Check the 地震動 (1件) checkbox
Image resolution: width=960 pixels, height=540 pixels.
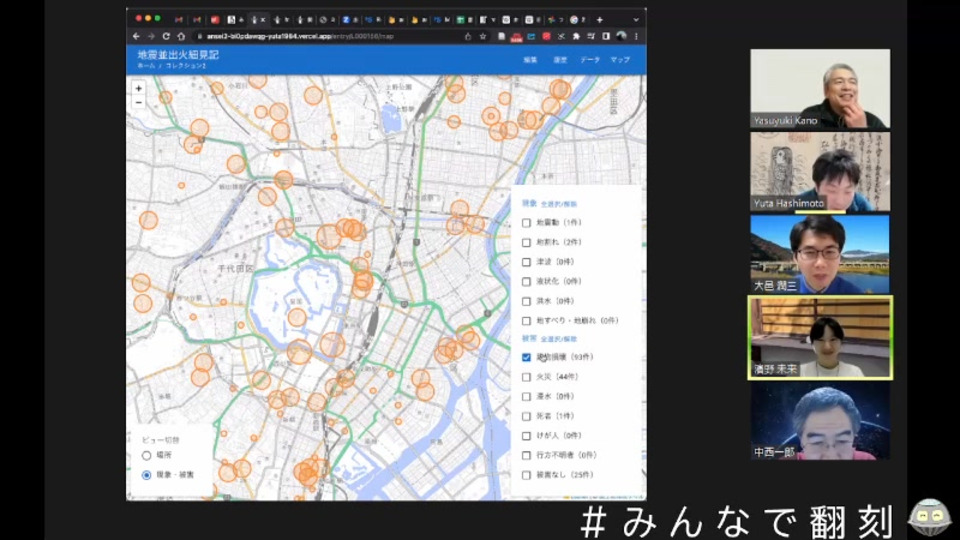click(526, 223)
